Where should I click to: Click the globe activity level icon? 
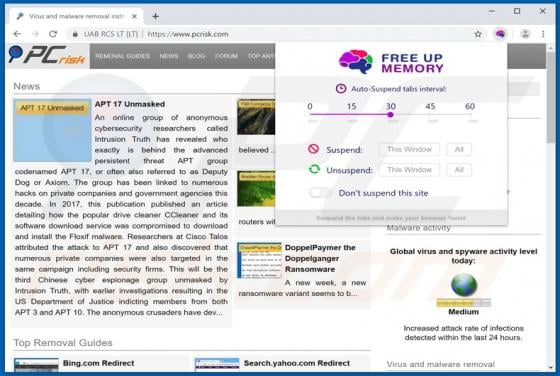click(x=464, y=285)
